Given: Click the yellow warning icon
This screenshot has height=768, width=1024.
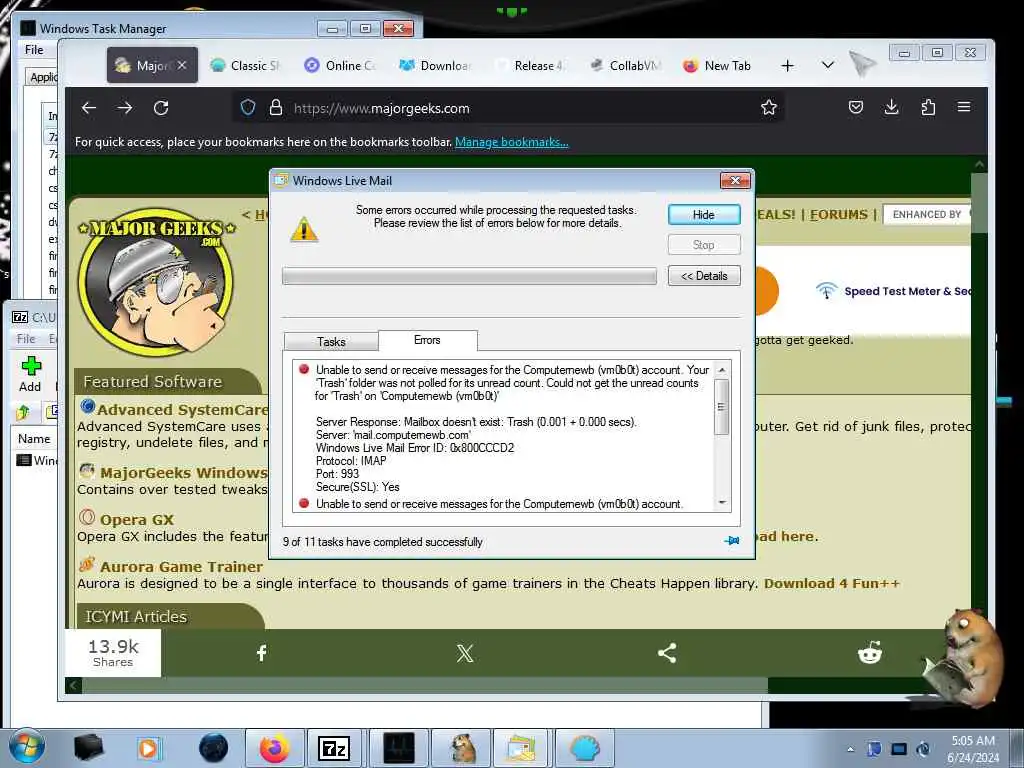Looking at the screenshot, I should (304, 229).
